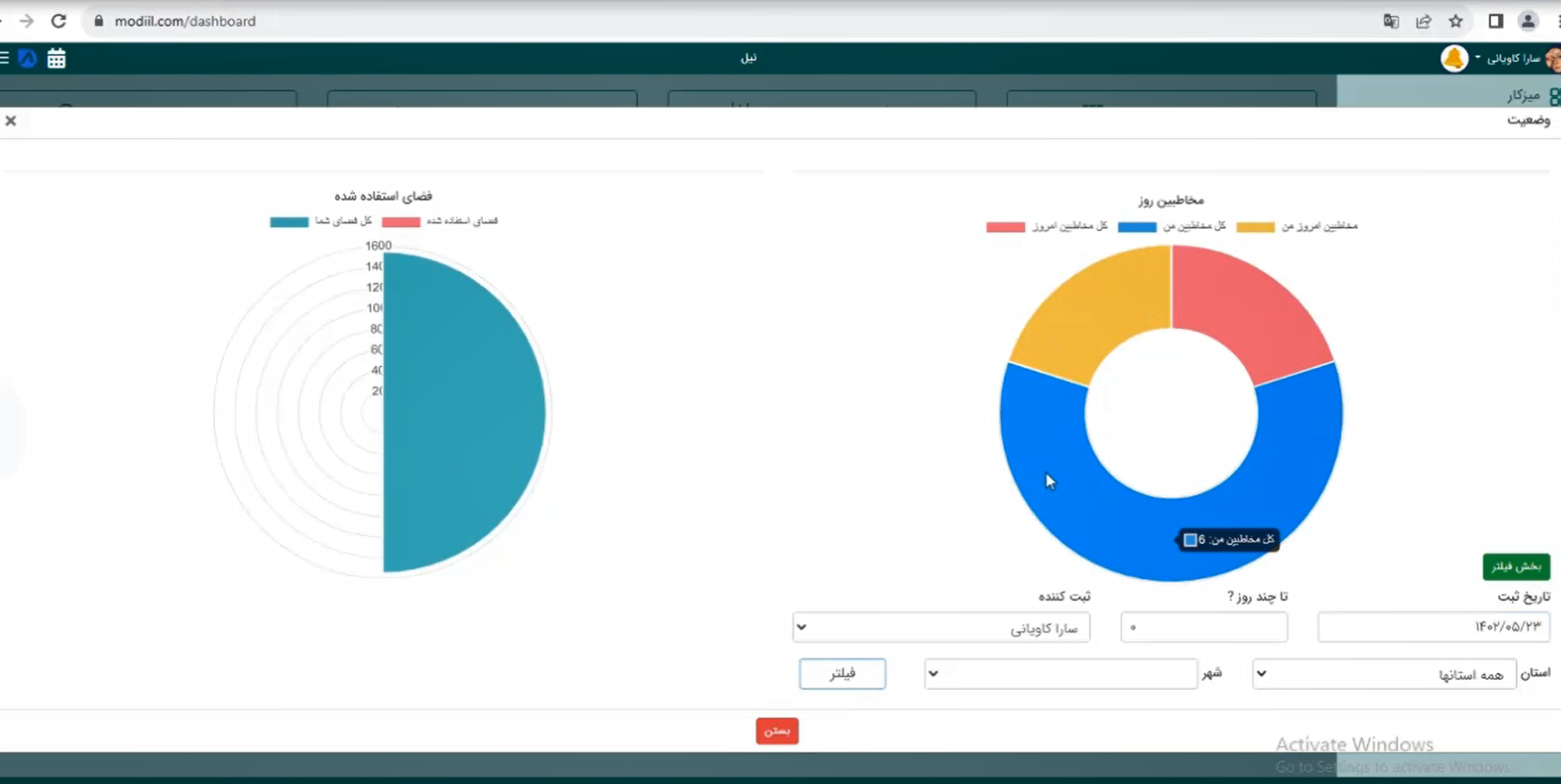Toggle yellow 'مخاطبین امروز من' legend item

pyautogui.click(x=1297, y=226)
